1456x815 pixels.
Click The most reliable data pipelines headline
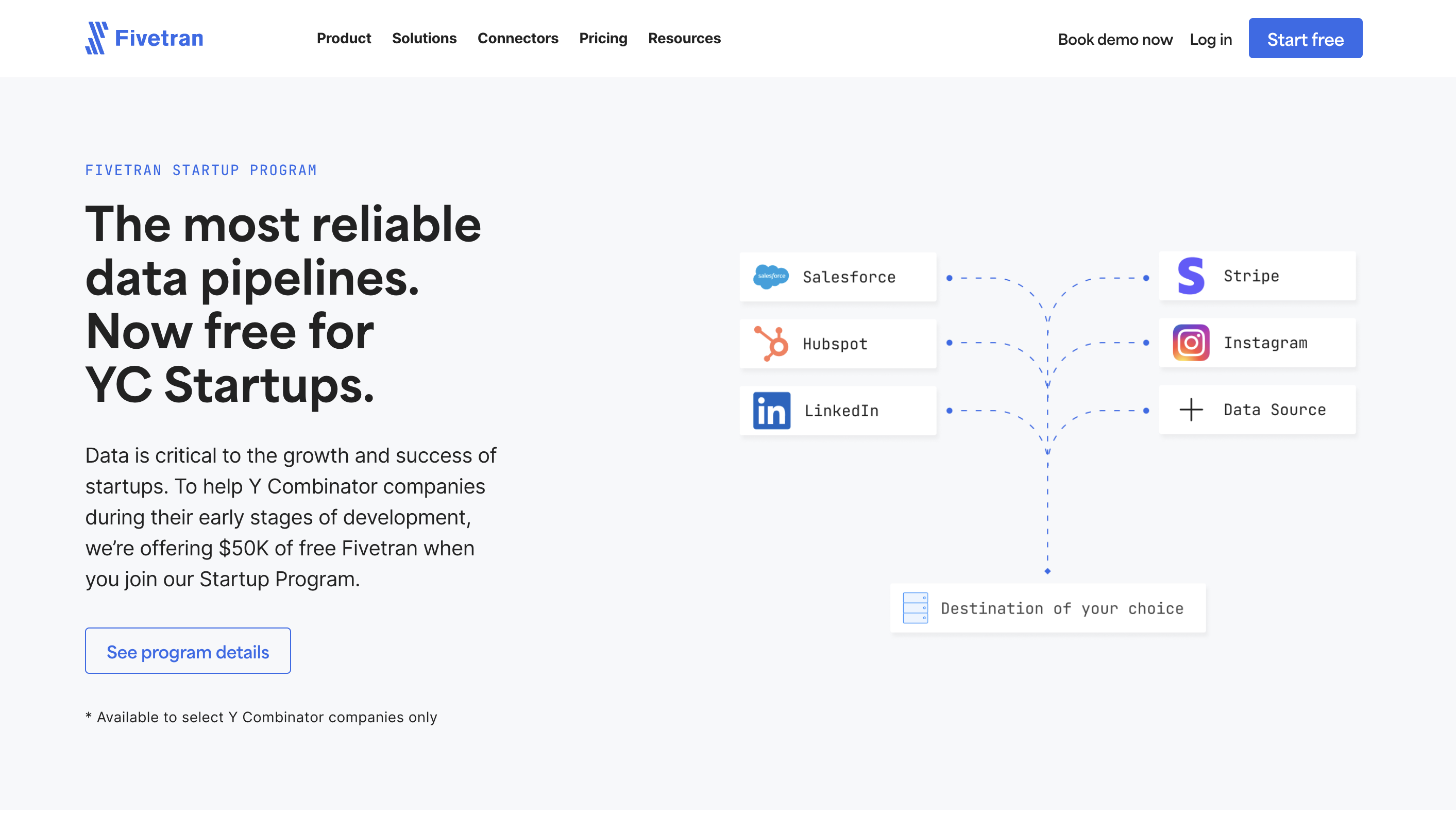click(x=283, y=304)
